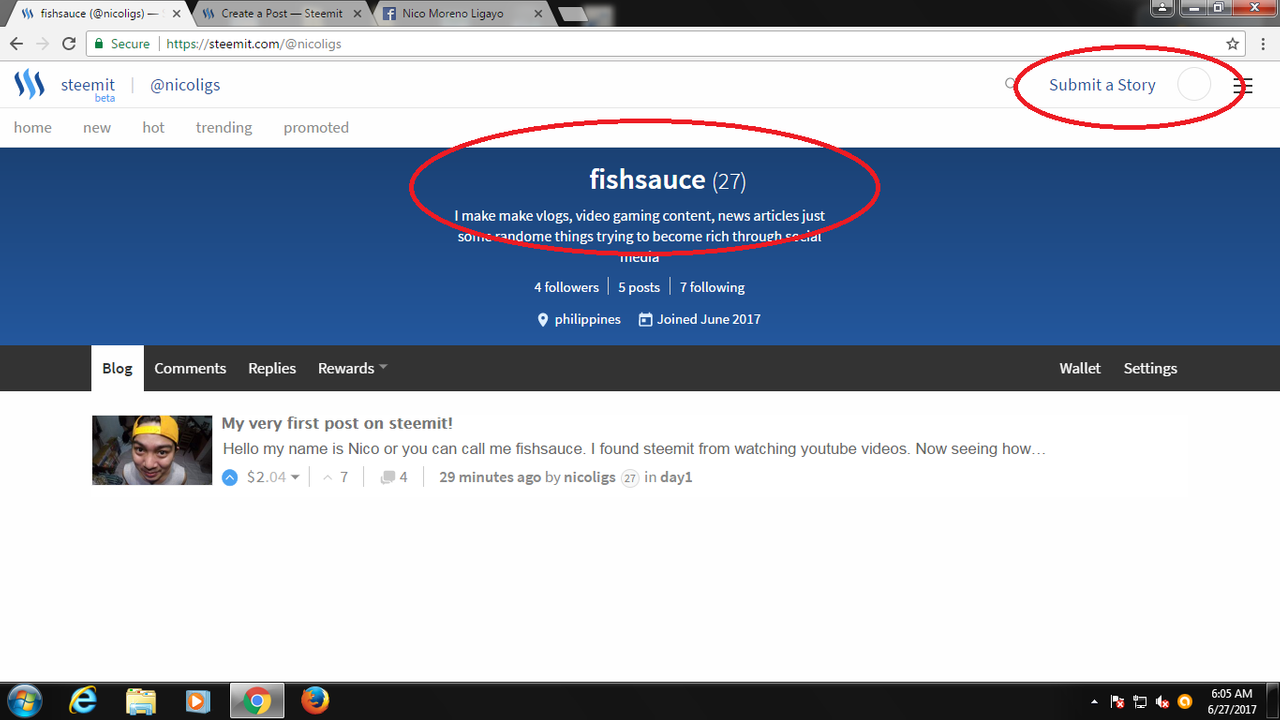The height and width of the screenshot is (720, 1280).
Task: Open the Windows Start button
Action: tap(24, 701)
